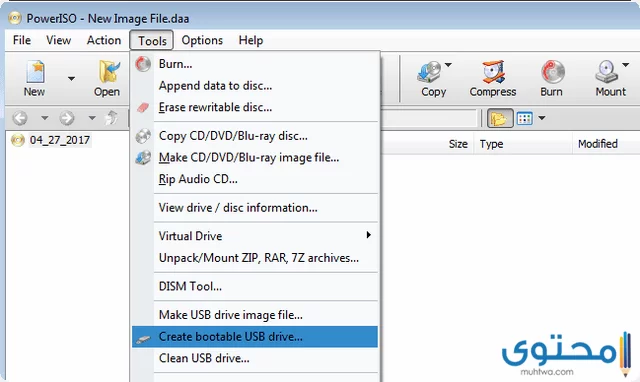The width and height of the screenshot is (640, 382).
Task: Expand the view mode dropdown arrow
Action: click(542, 118)
